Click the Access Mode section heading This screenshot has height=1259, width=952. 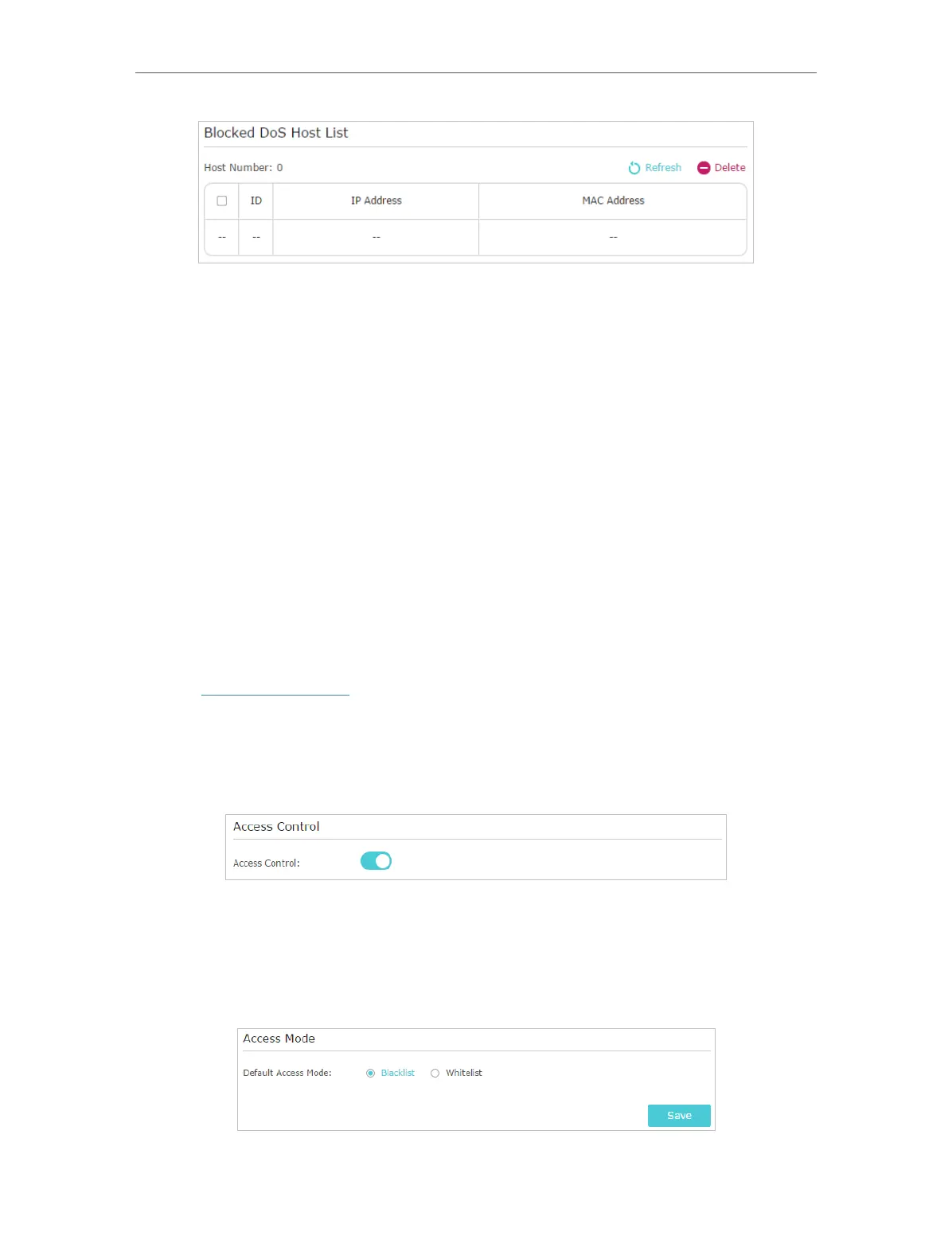tap(279, 1039)
